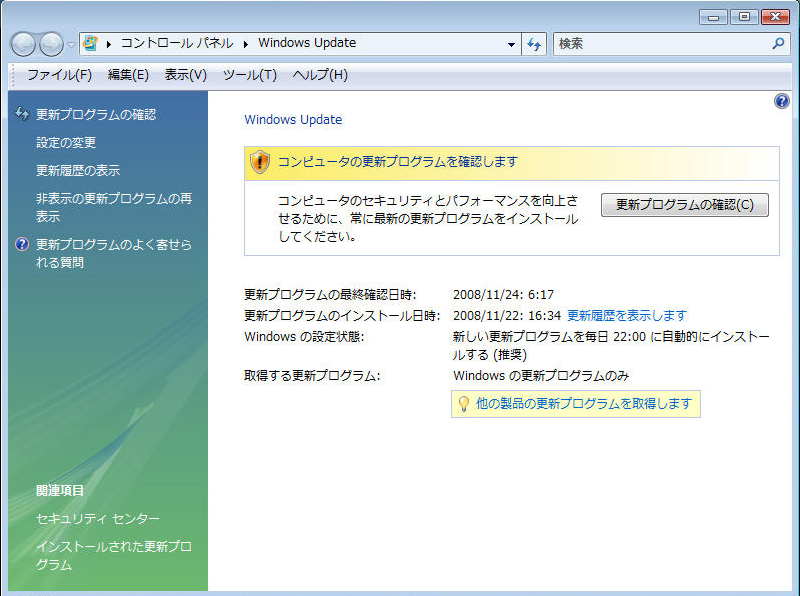Open 非表示の更新プログラムの再表示 link
Viewport: 800px width, 596px height.
114,207
